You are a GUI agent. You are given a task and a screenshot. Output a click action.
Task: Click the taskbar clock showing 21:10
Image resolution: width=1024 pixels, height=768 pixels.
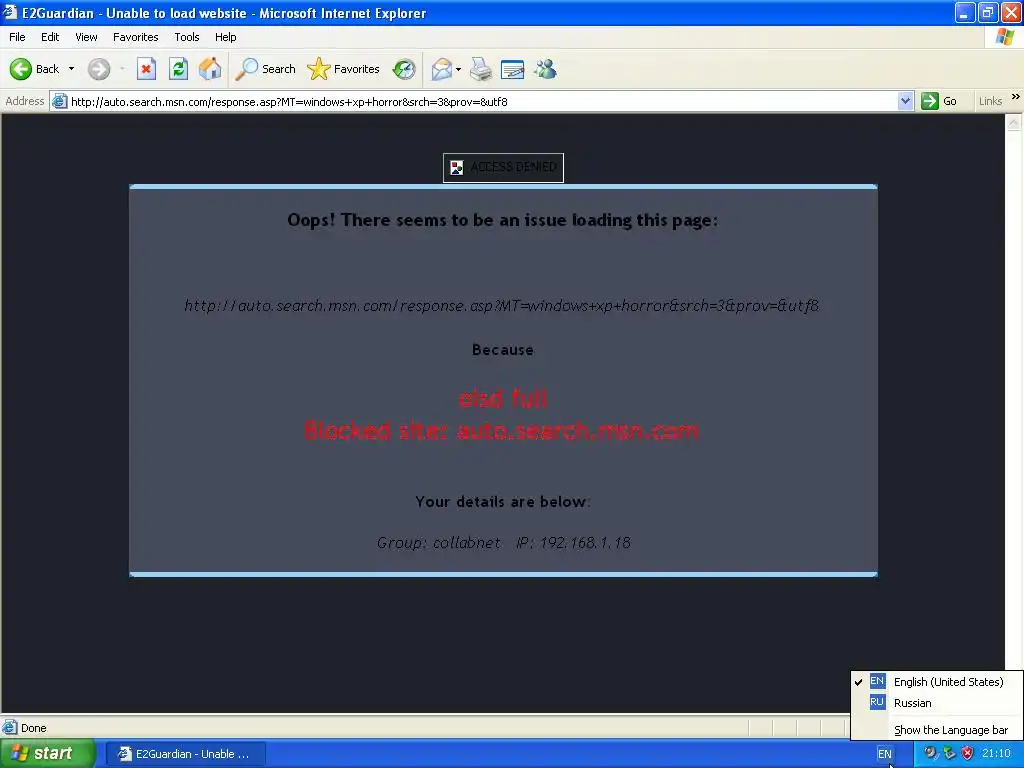pos(996,754)
